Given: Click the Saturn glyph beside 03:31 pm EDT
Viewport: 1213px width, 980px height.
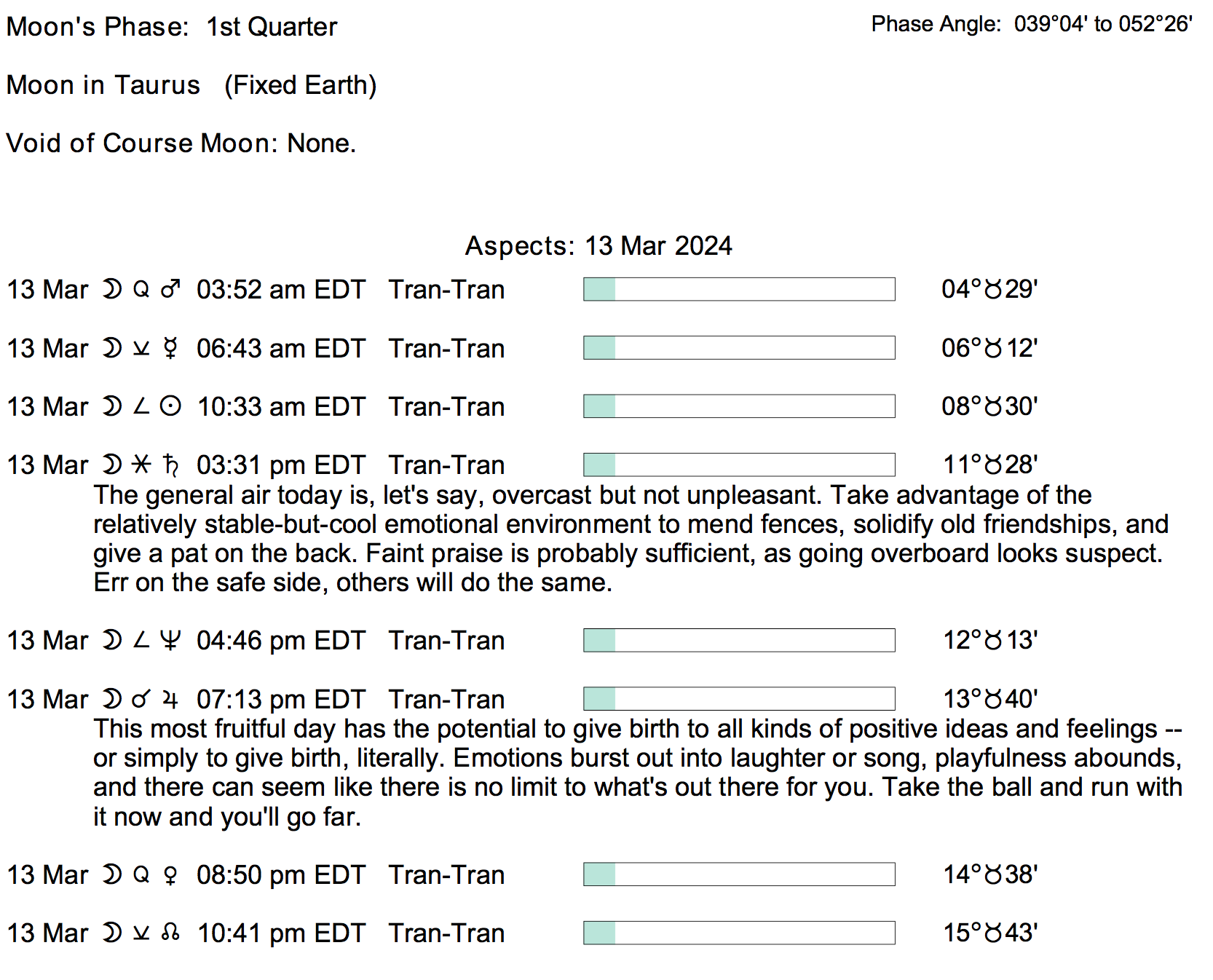Looking at the screenshot, I should 170,465.
